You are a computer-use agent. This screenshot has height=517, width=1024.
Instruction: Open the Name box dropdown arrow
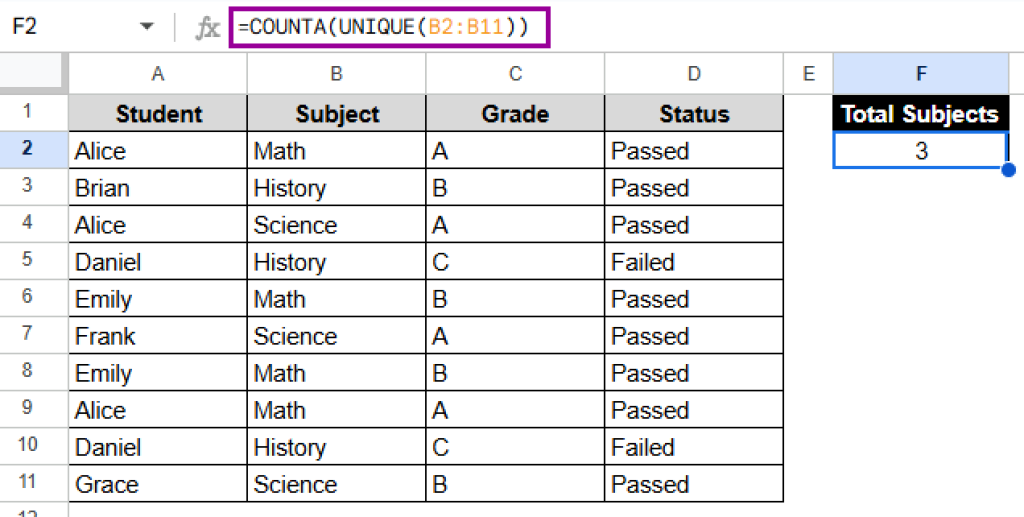[x=147, y=27]
